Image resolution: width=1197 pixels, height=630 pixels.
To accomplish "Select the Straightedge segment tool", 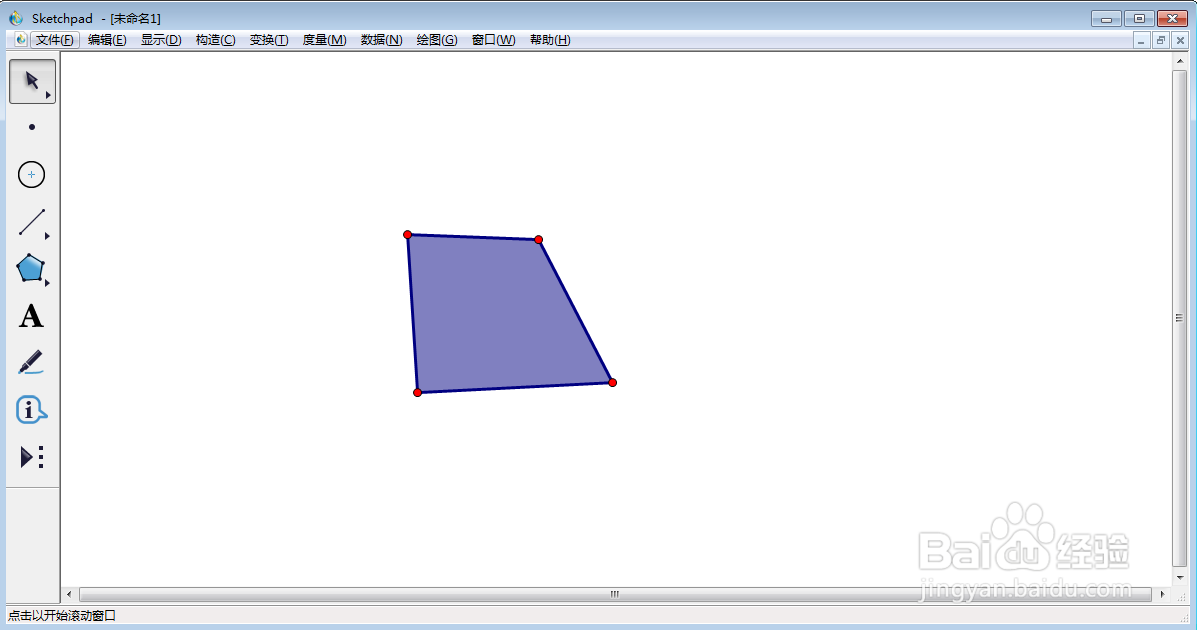I will point(31,222).
